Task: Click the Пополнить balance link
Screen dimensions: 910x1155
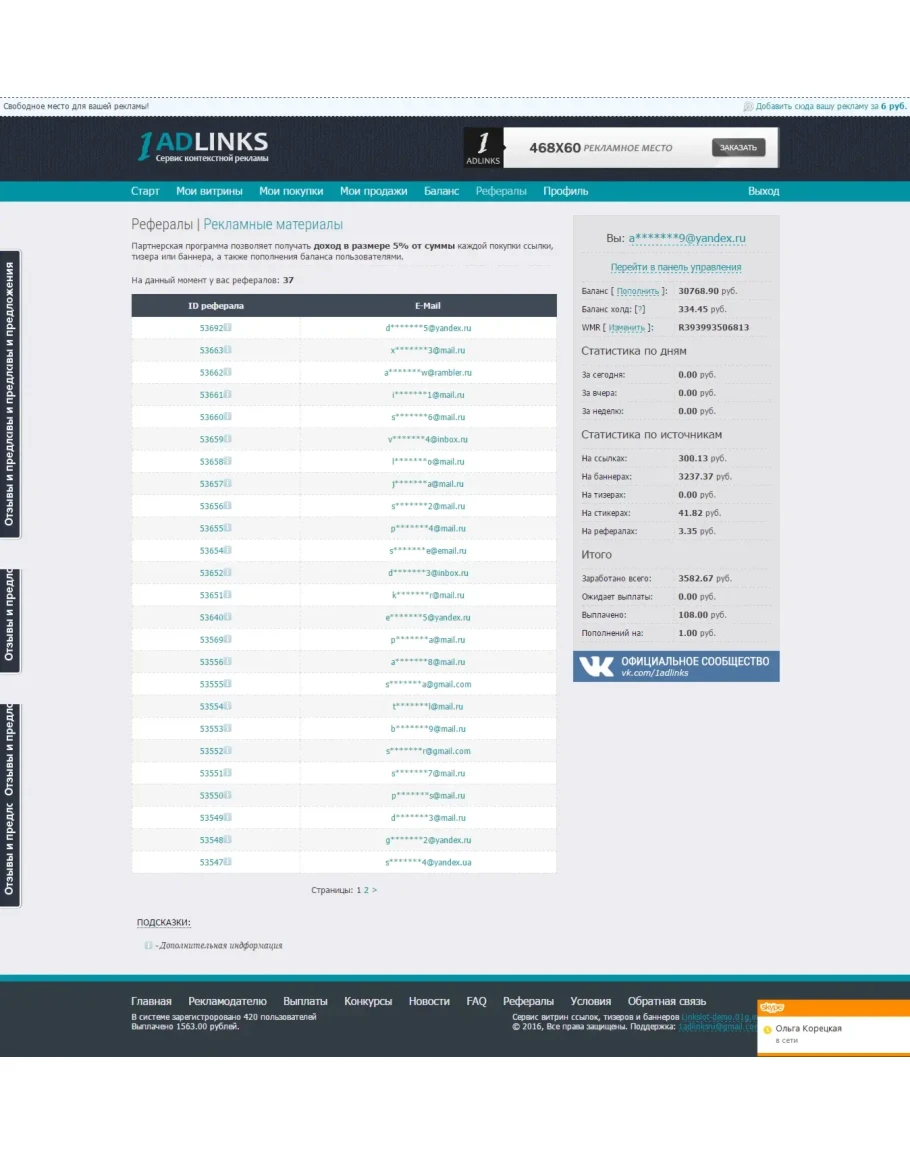Action: tap(637, 291)
